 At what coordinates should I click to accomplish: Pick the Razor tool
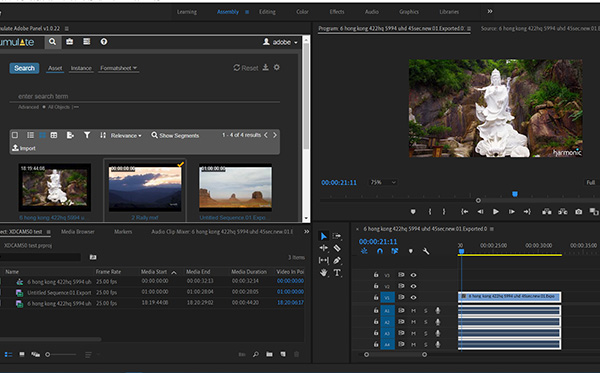click(x=337, y=248)
